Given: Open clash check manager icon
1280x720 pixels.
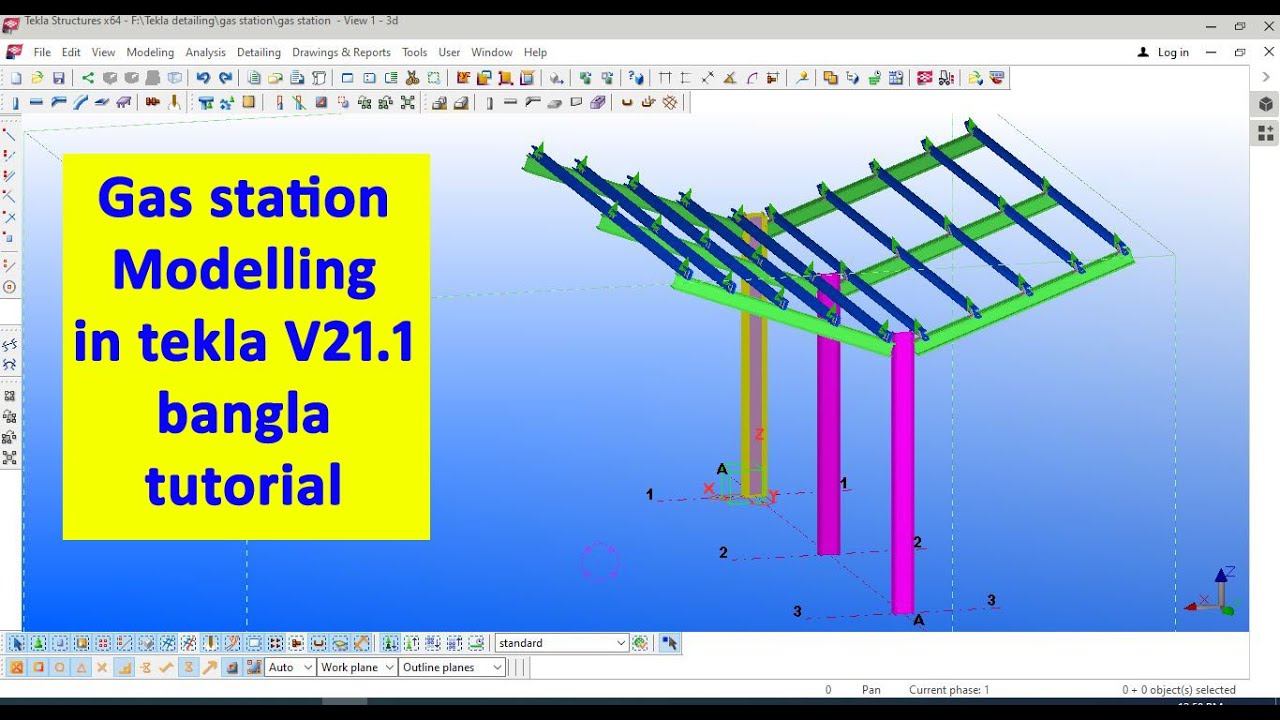Looking at the screenshot, I should (830, 78).
